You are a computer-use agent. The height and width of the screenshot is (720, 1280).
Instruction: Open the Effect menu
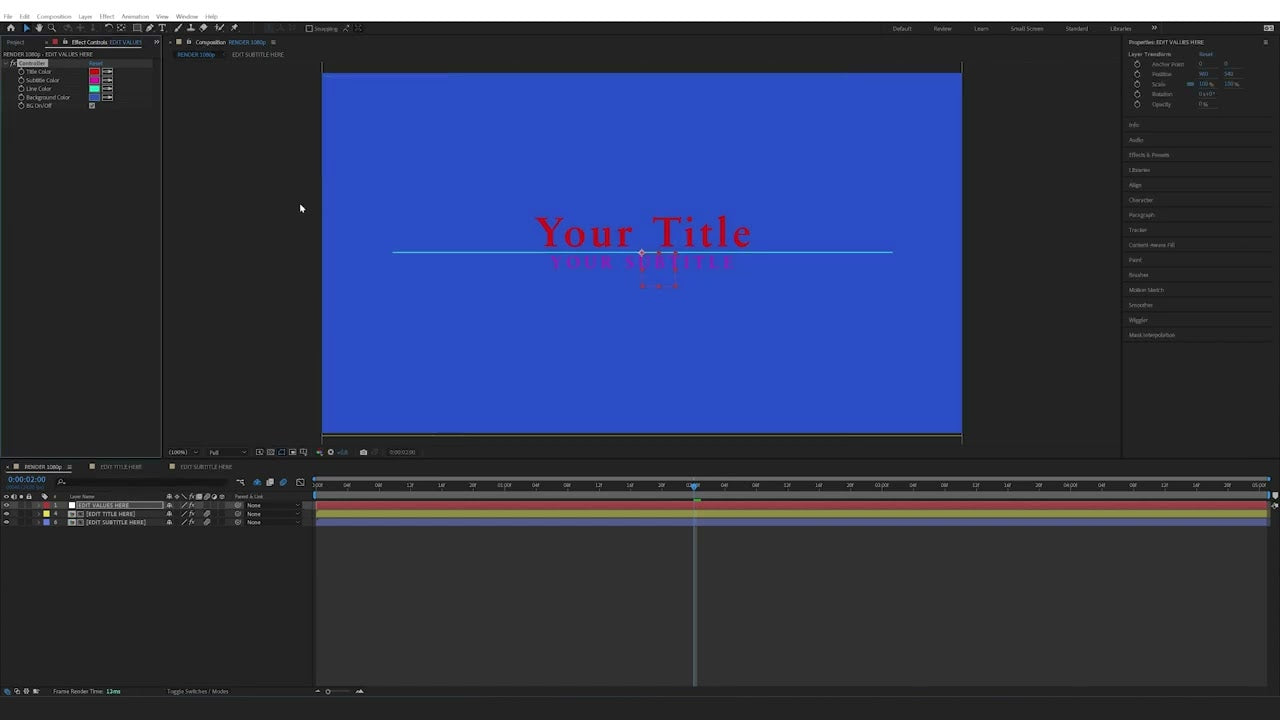[x=107, y=16]
